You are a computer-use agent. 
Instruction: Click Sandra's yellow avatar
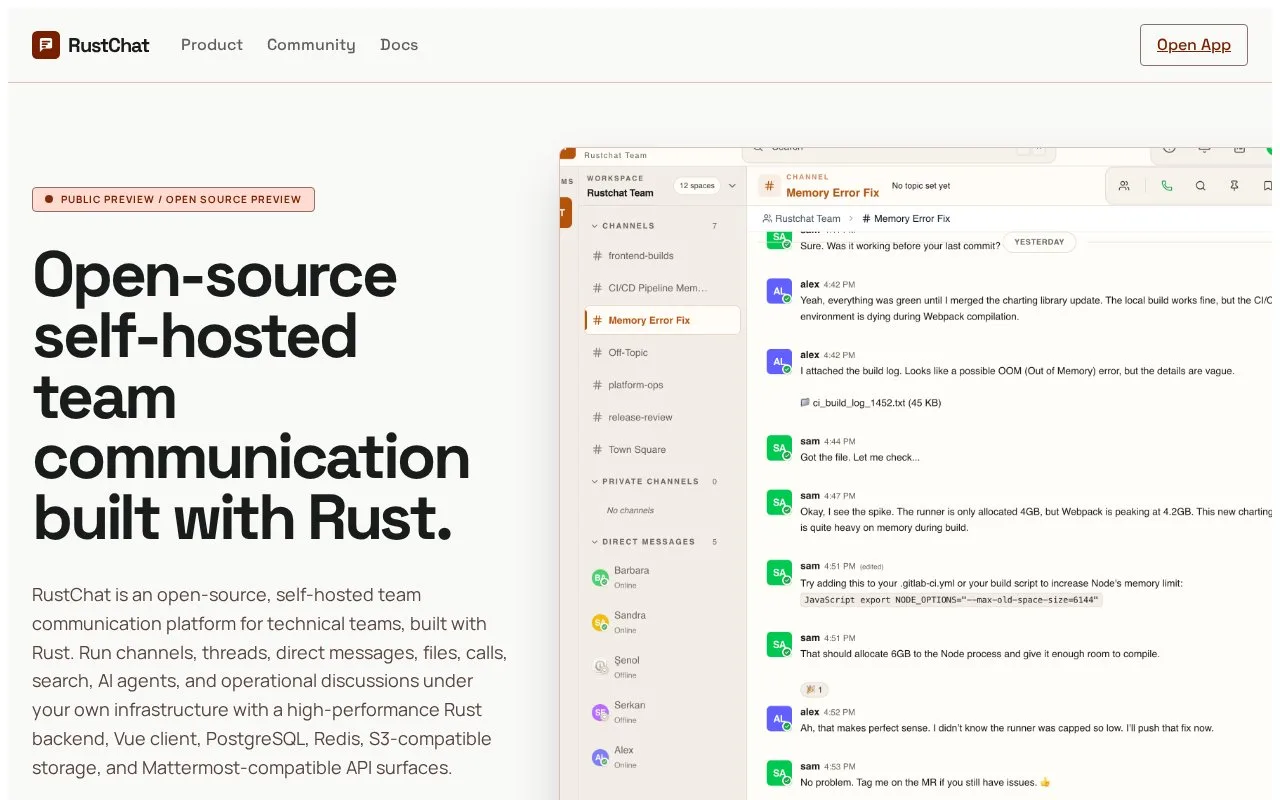600,623
